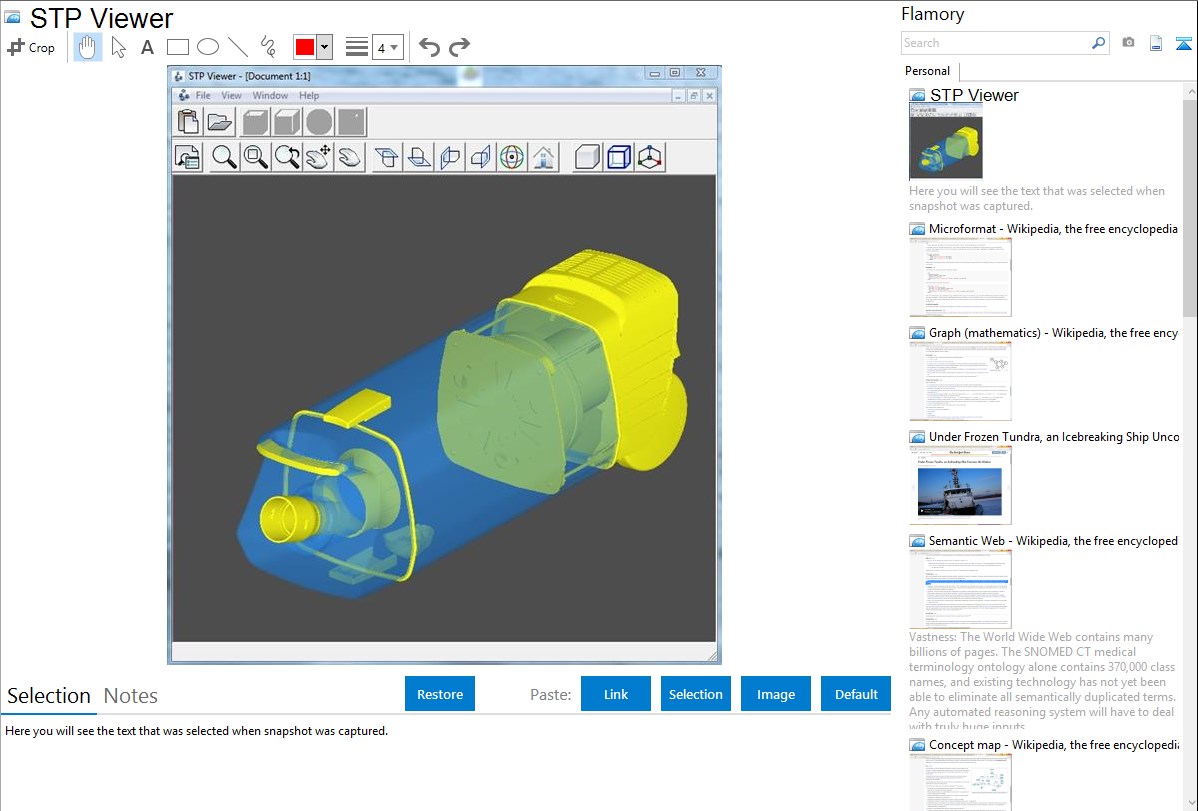The width and height of the screenshot is (1198, 811).
Task: Activate the hand pan tool
Action: 88,47
